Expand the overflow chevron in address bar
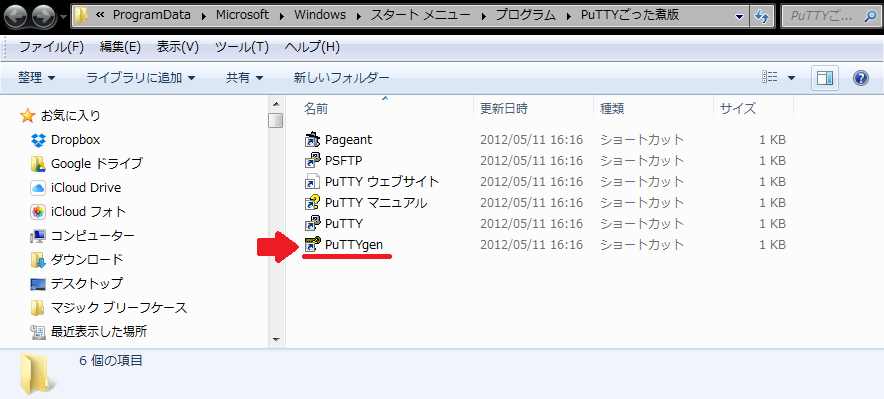884x399 pixels. [x=100, y=16]
